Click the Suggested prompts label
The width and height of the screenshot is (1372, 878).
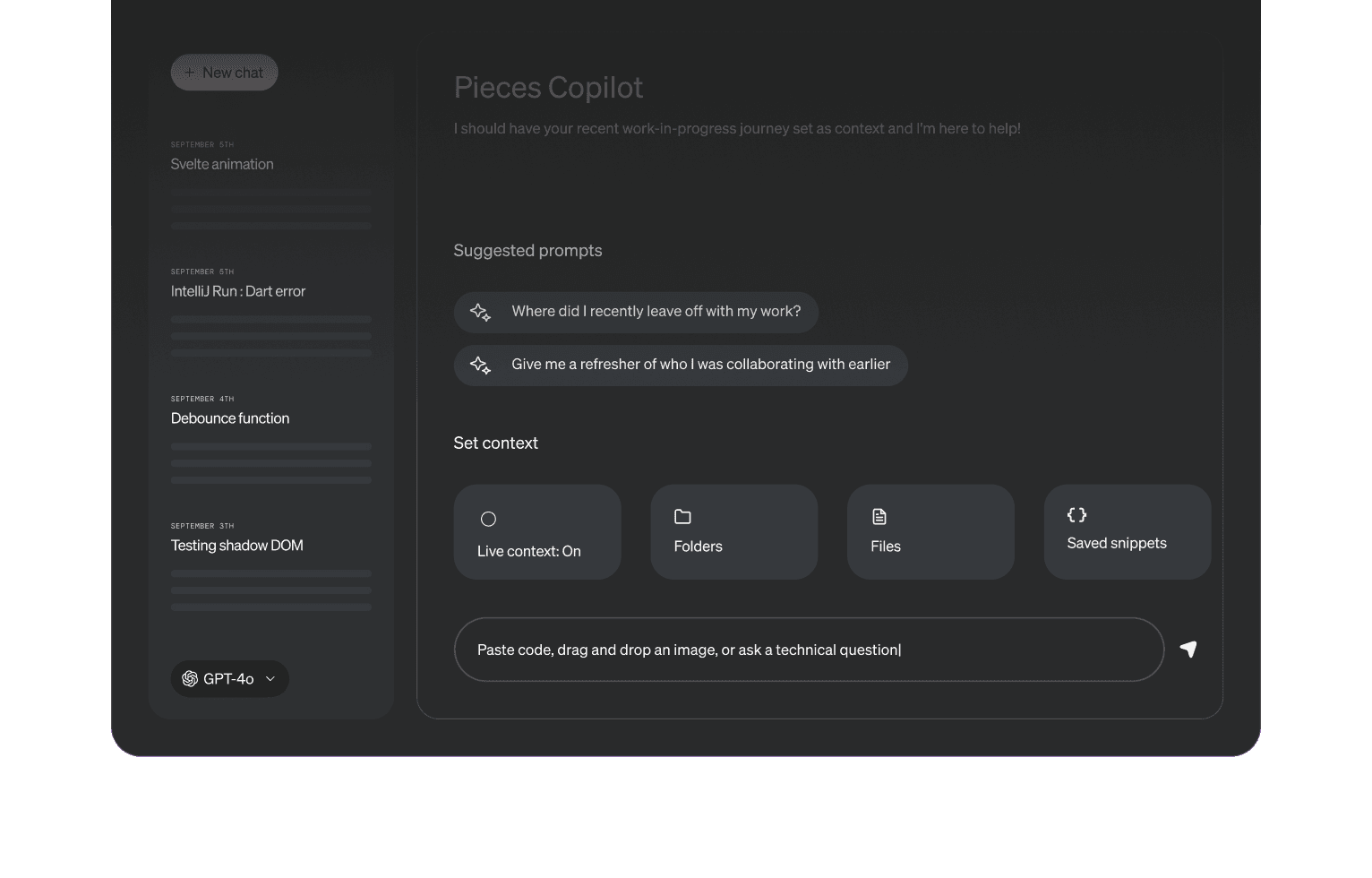(527, 251)
